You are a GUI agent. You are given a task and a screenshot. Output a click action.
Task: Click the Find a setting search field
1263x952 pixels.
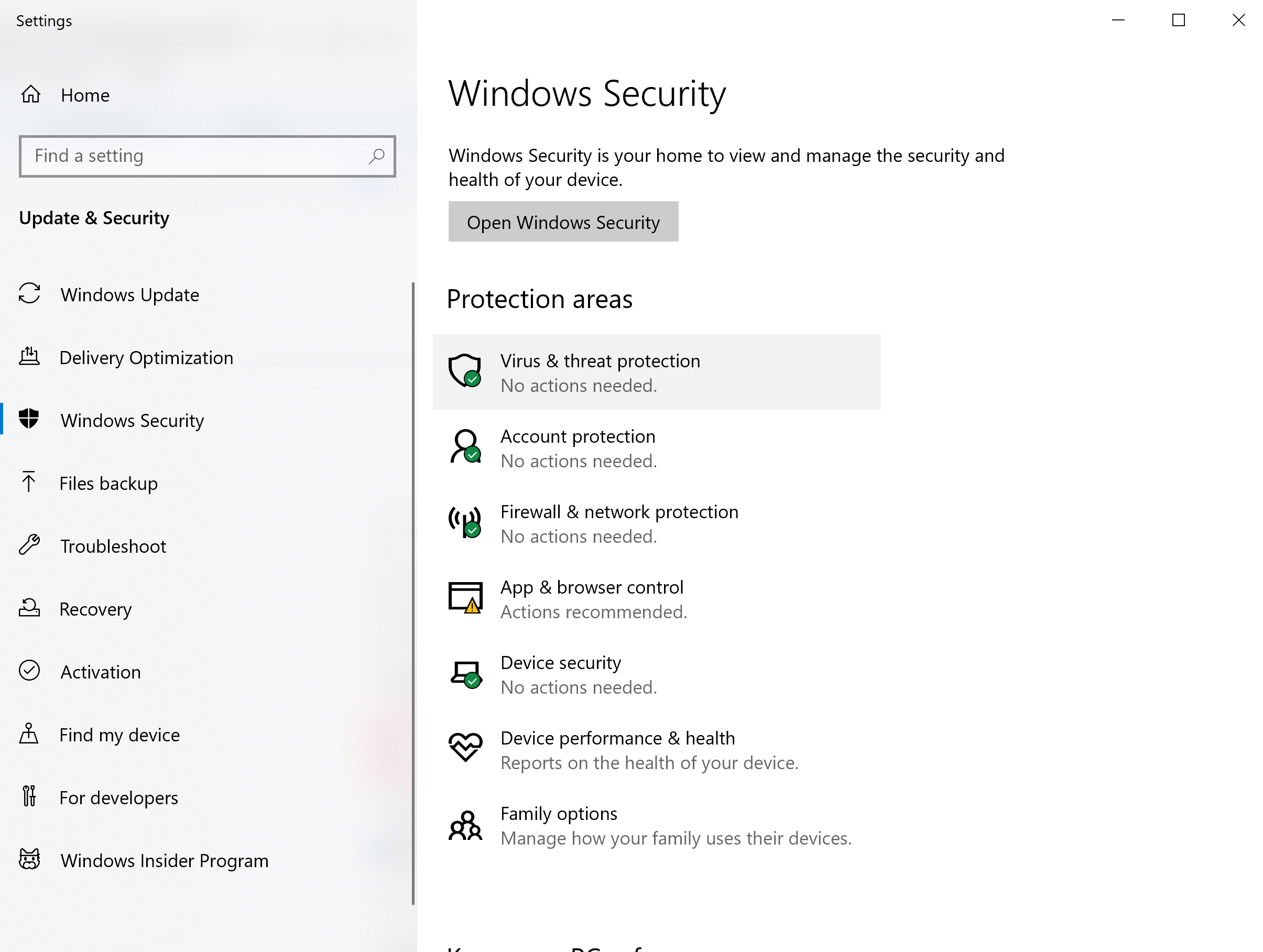coord(194,156)
